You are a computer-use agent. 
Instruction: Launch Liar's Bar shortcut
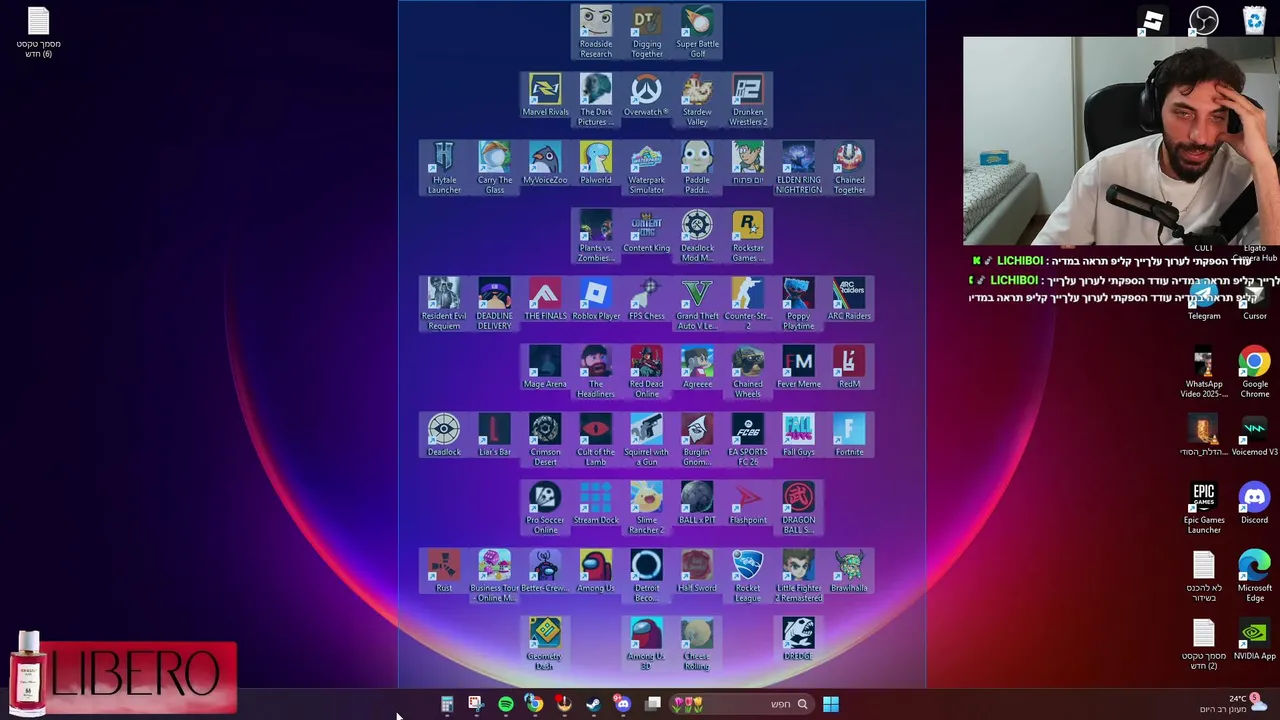pyautogui.click(x=494, y=435)
